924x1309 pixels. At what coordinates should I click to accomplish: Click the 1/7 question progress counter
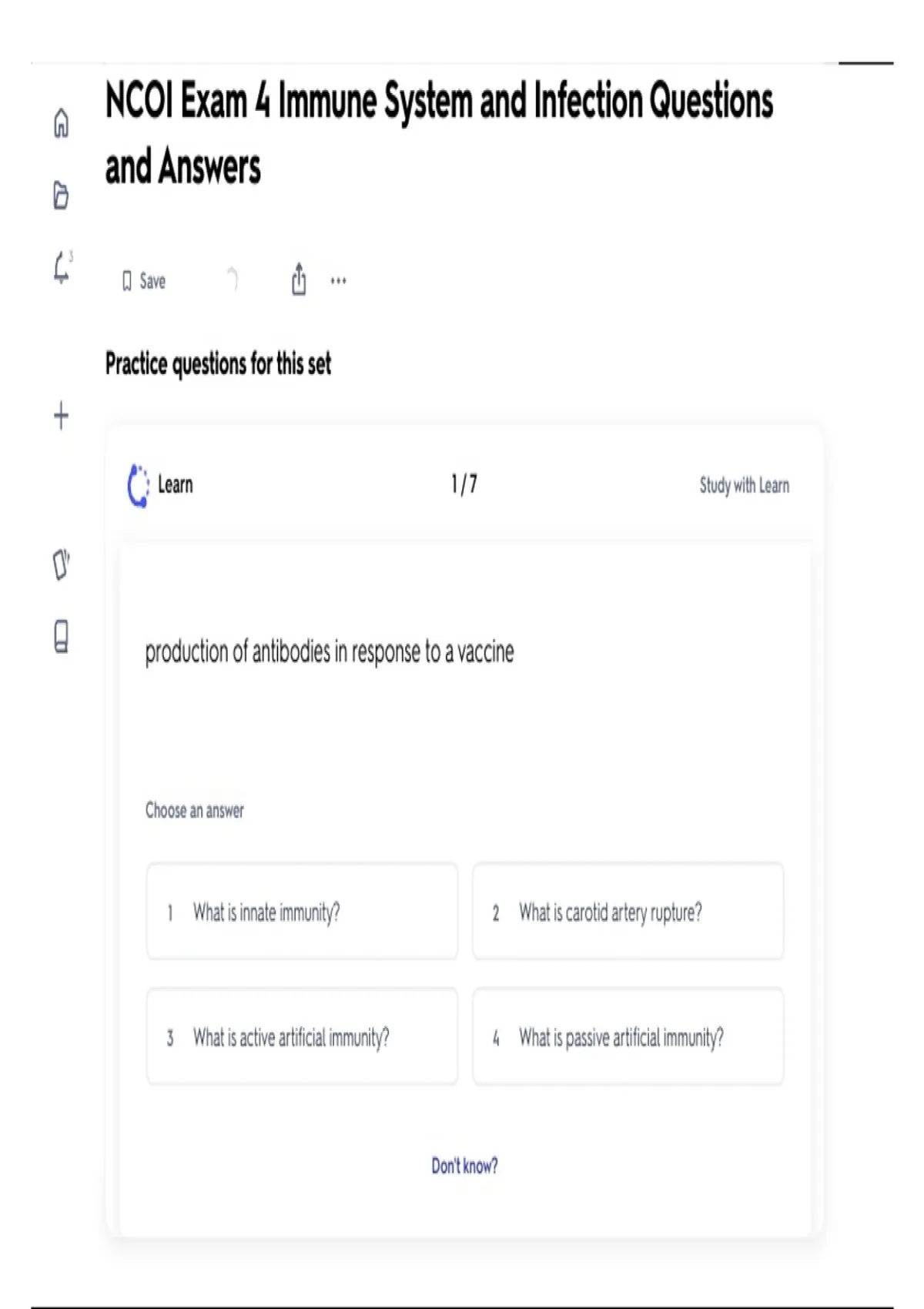tap(464, 484)
